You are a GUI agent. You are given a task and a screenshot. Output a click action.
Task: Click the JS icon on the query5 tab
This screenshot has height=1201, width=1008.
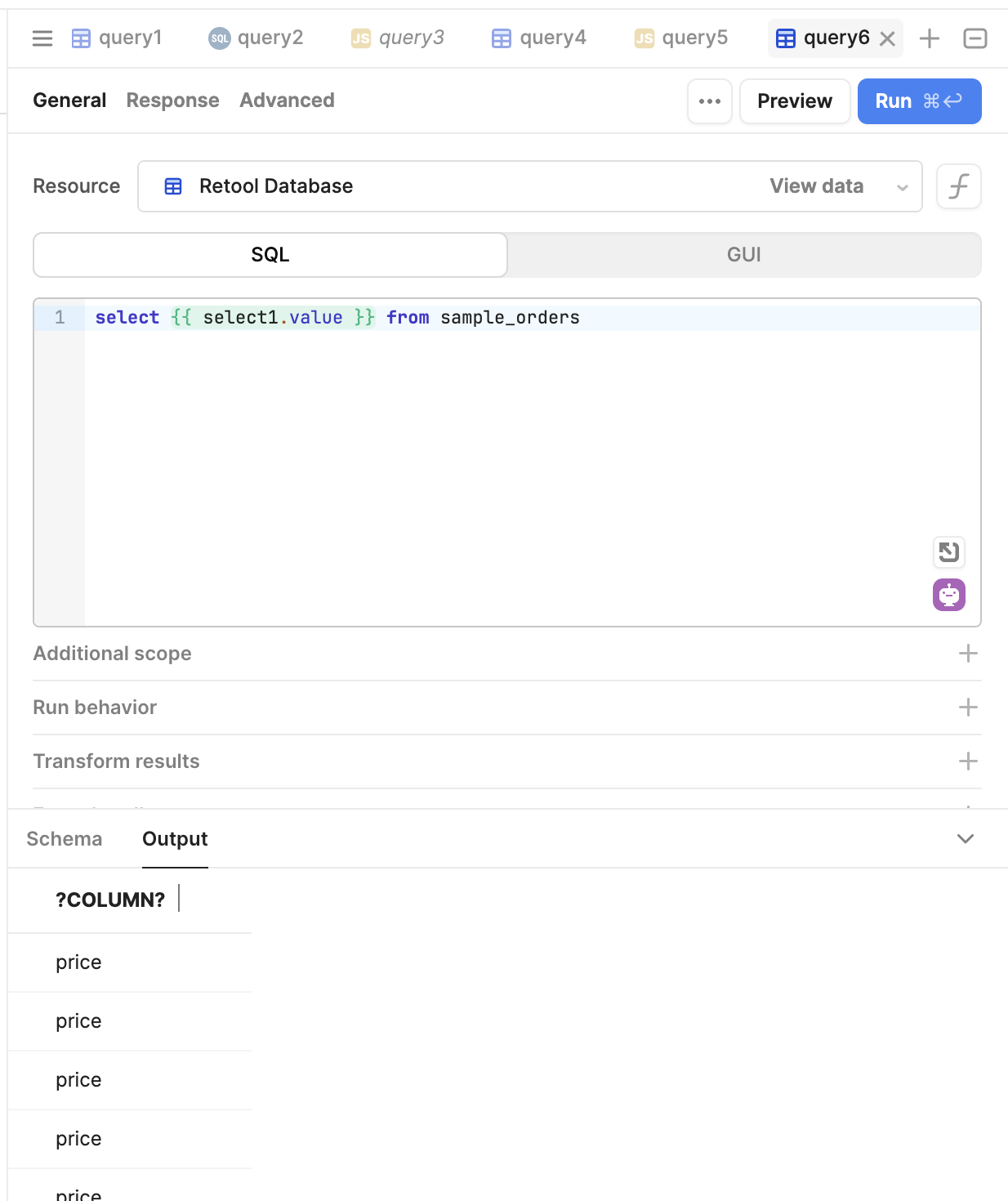(x=643, y=38)
